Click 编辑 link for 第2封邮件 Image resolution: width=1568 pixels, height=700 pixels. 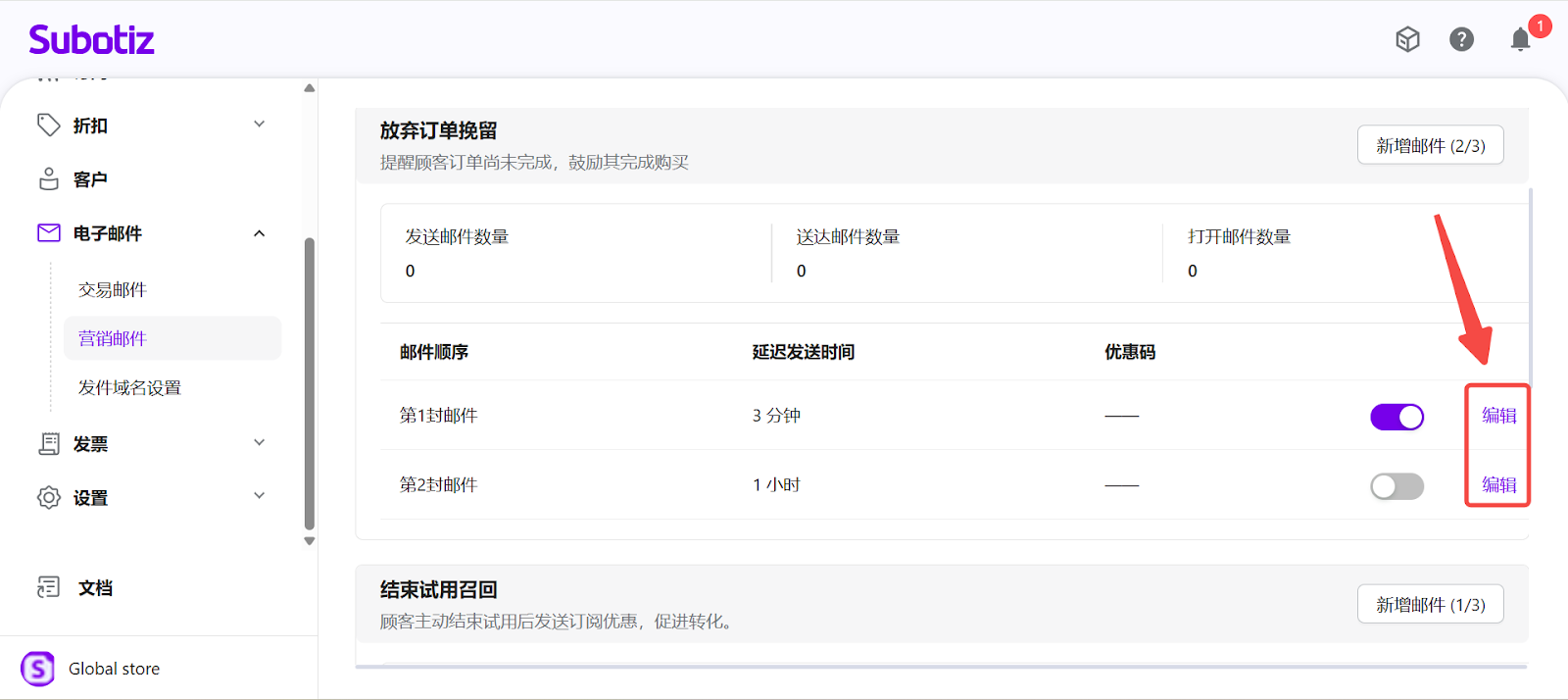1498,485
